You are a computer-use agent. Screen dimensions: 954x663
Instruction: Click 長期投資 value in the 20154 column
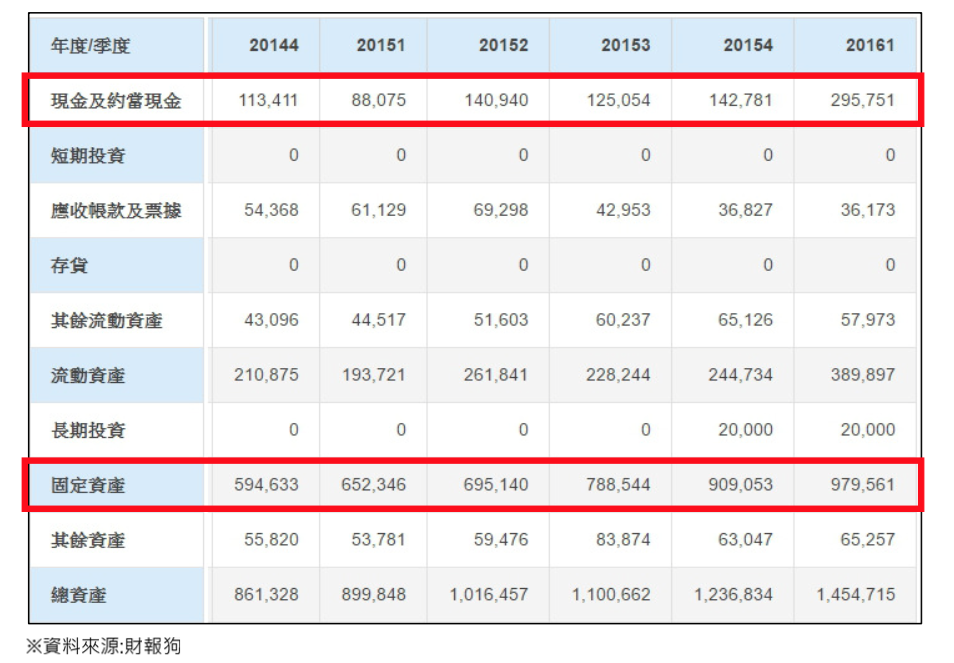point(740,431)
